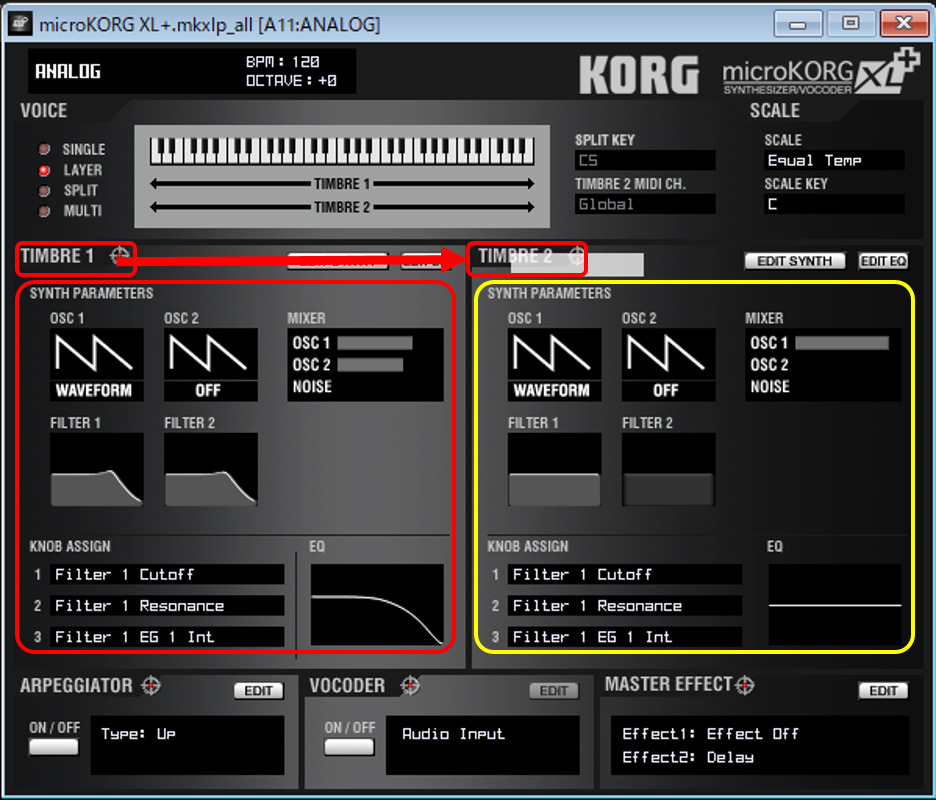Image resolution: width=936 pixels, height=800 pixels.
Task: Select the SINGLE voice mode
Action: (x=44, y=149)
